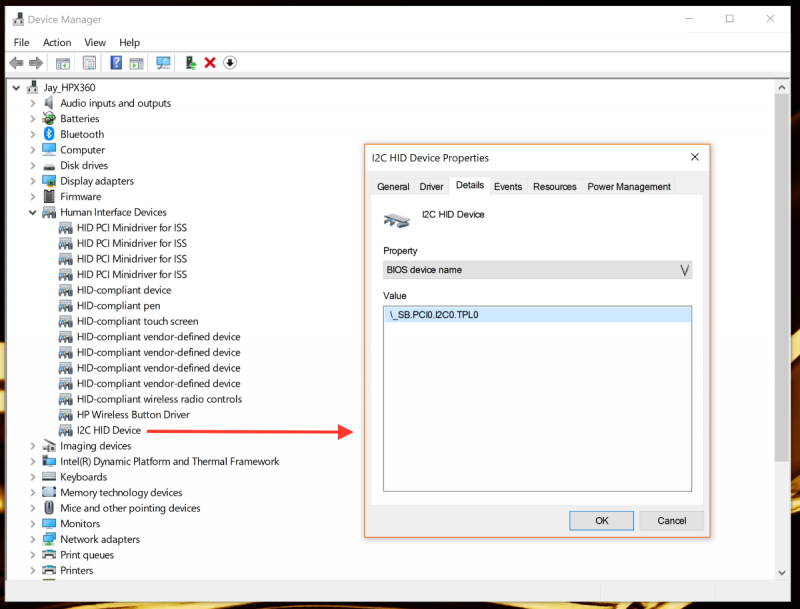Select the Audio inputs and outputs speaker icon

pyautogui.click(x=49, y=103)
